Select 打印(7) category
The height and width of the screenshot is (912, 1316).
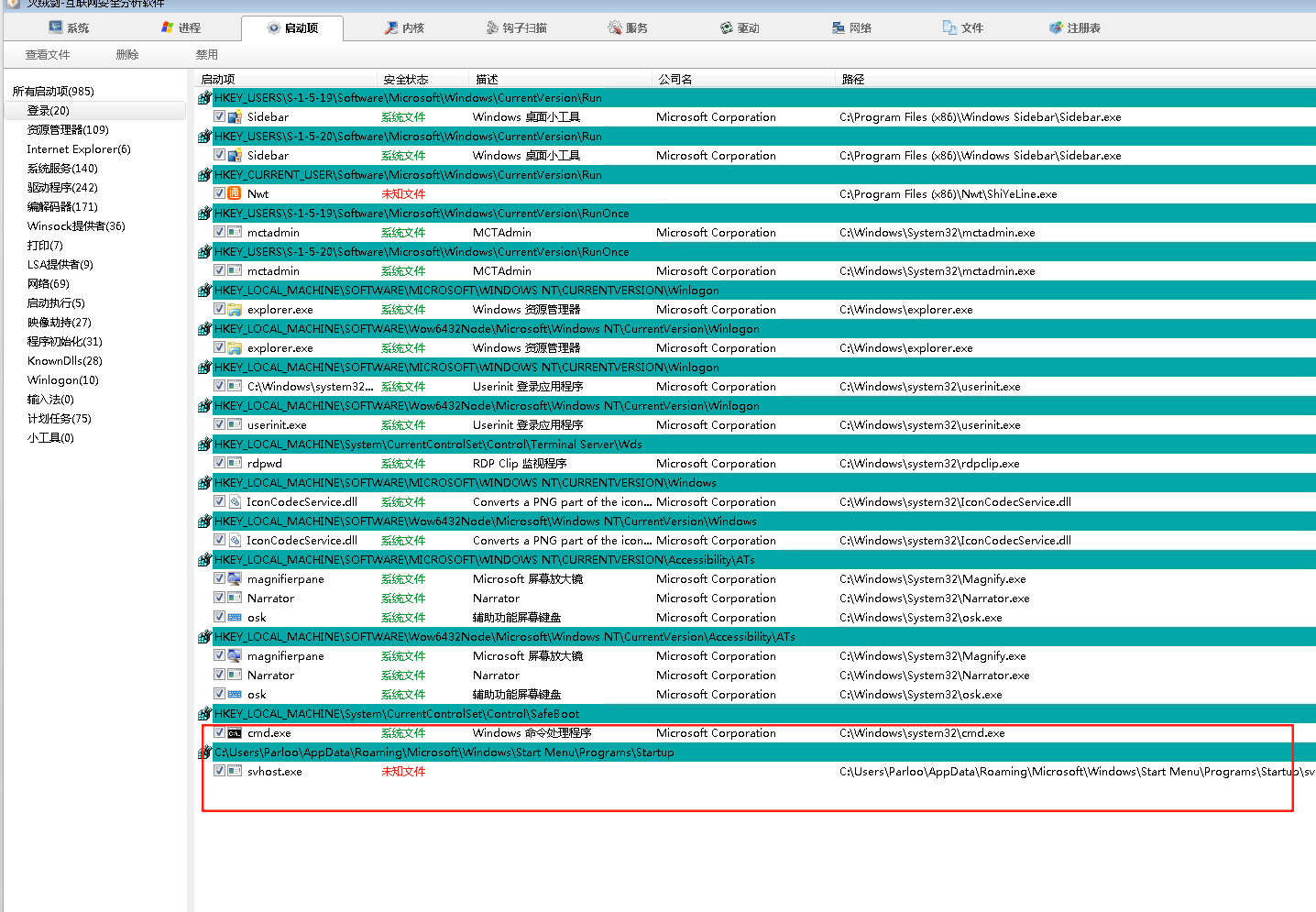pos(45,246)
